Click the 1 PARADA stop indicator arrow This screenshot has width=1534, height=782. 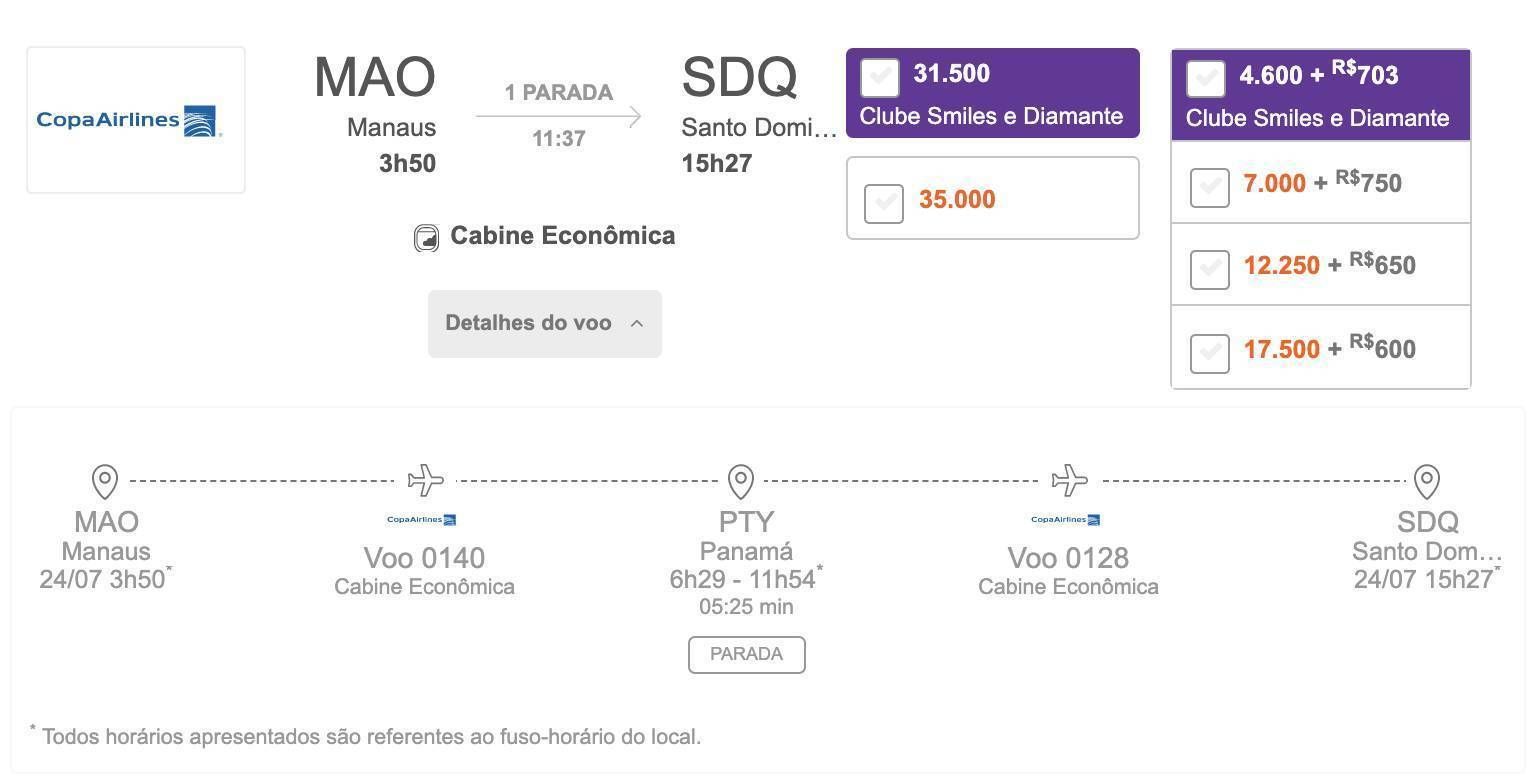558,116
